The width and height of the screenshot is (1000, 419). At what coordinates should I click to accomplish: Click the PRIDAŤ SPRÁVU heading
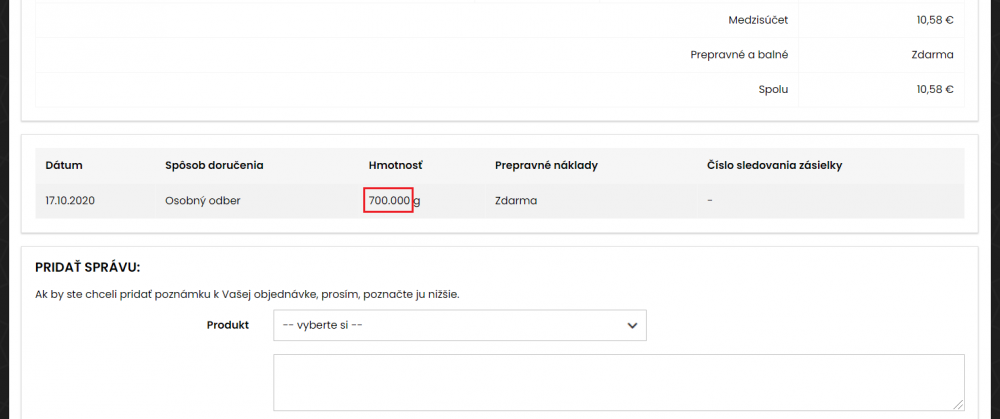[87, 267]
